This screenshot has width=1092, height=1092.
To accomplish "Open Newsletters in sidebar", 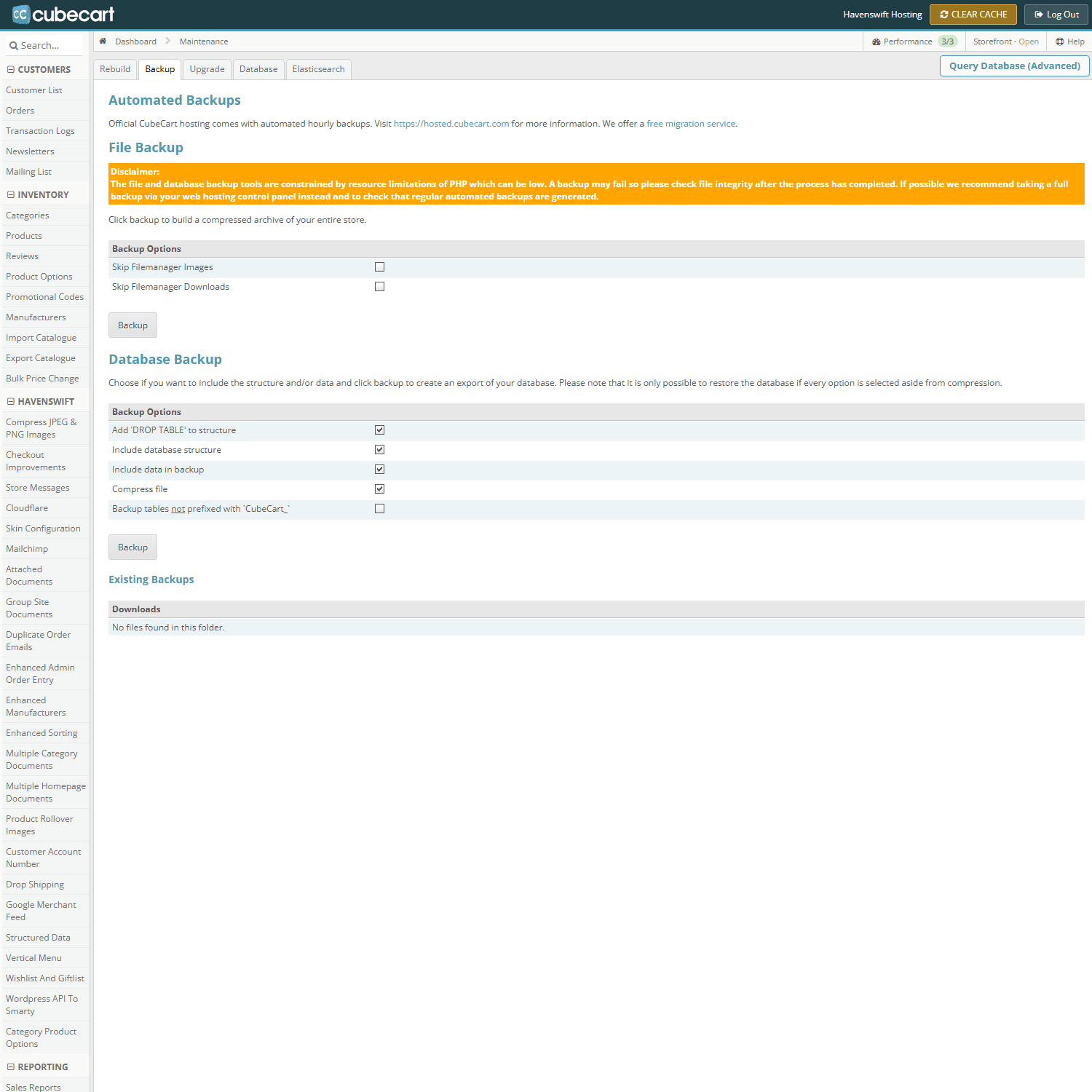I will (45, 151).
